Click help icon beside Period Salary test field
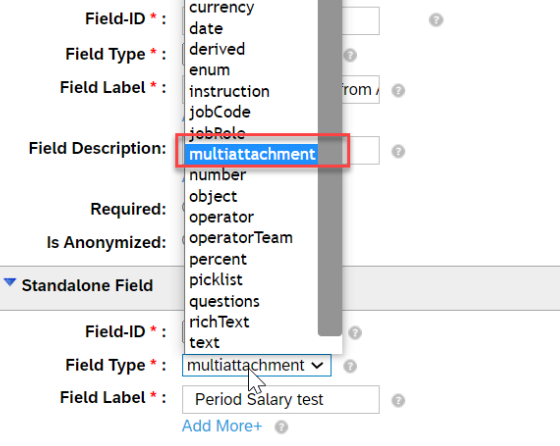Image resolution: width=560 pixels, height=446 pixels. coord(398,400)
